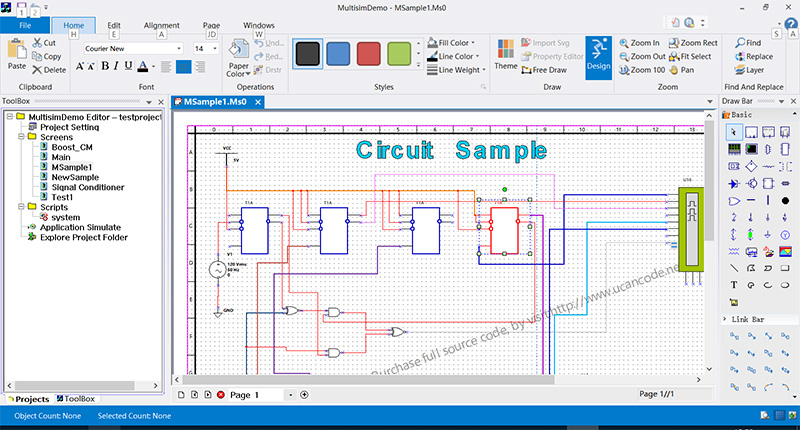Screen dimensions: 800x430
Task: Open Signal Conditioner screen in tree
Action: (x=88, y=187)
